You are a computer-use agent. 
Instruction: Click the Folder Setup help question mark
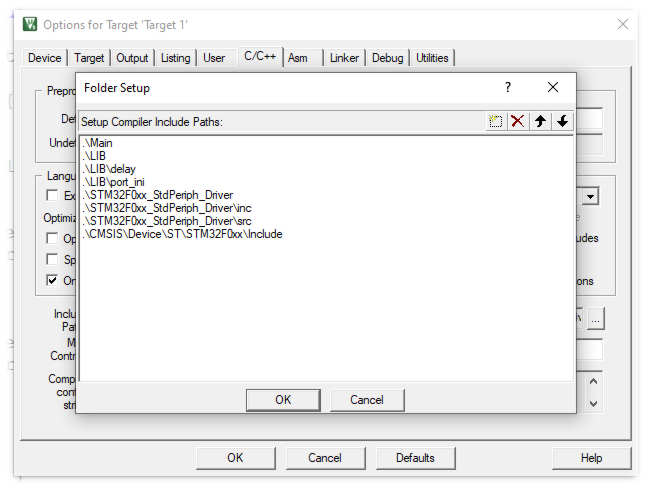(508, 88)
